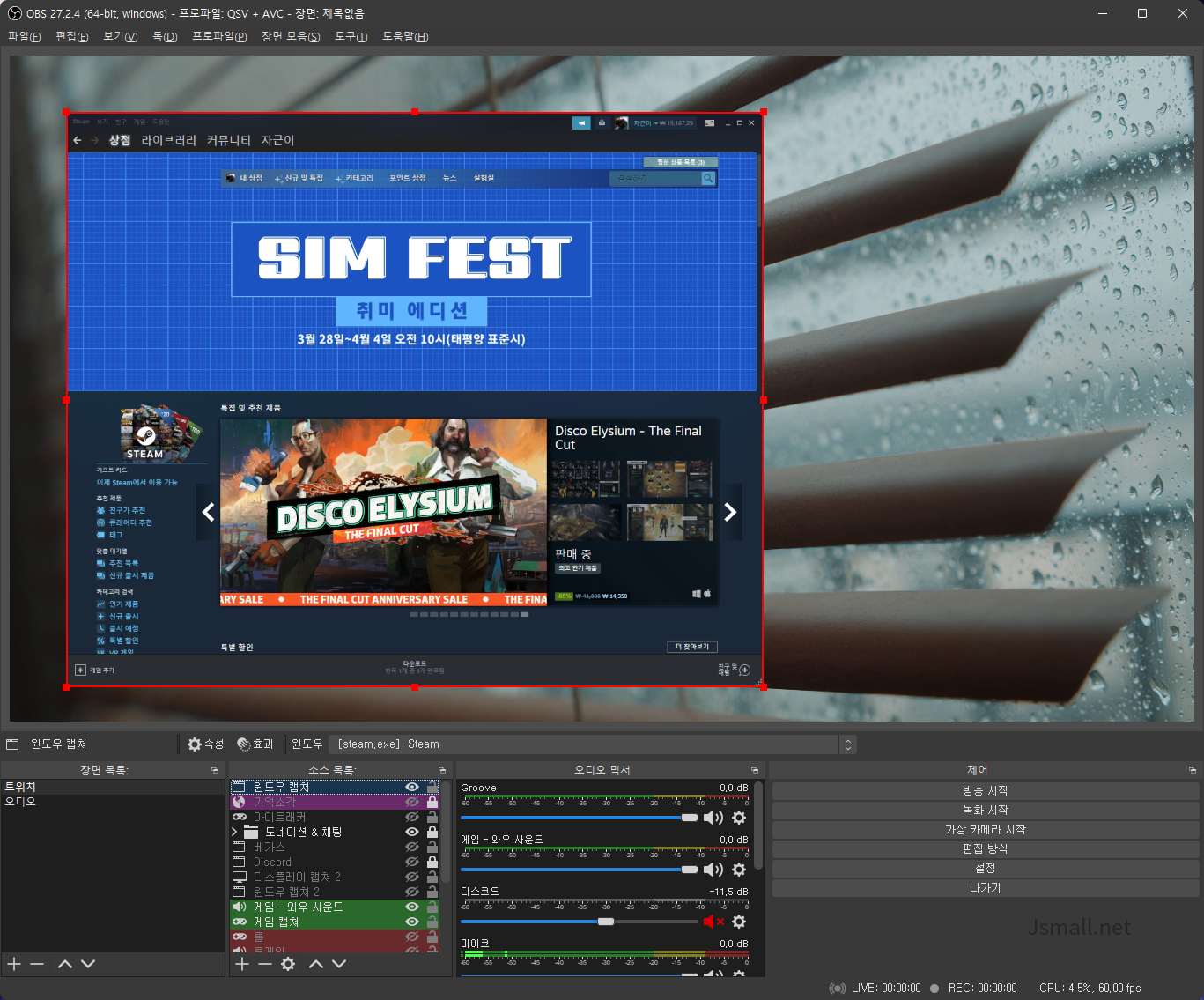Adjust the 디스코드 volume slider
The width and height of the screenshot is (1204, 1000).
580,922
